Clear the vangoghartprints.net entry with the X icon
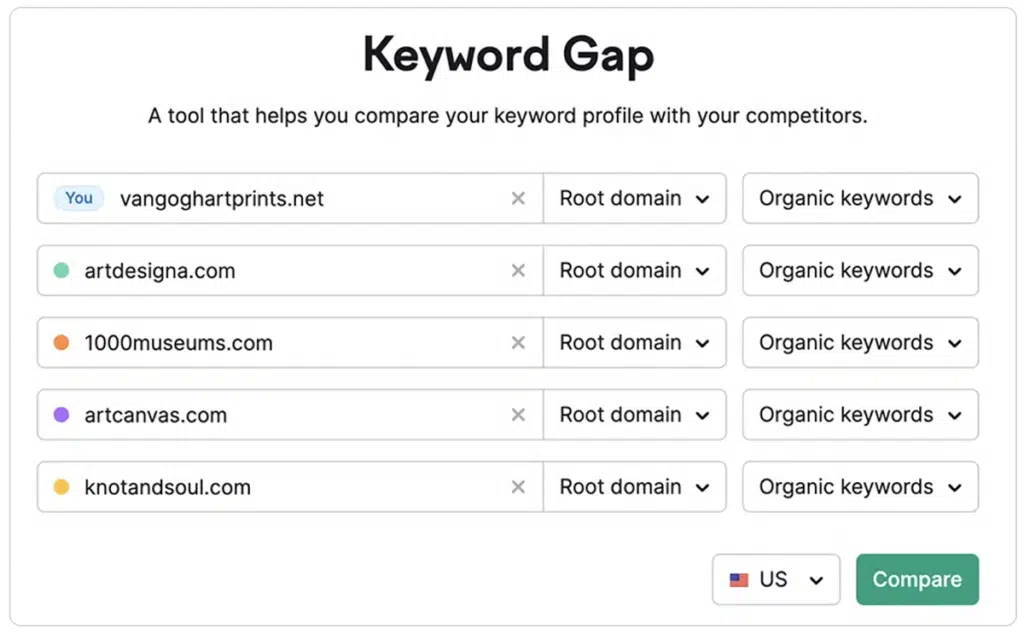This screenshot has height=634, width=1024. [x=518, y=198]
